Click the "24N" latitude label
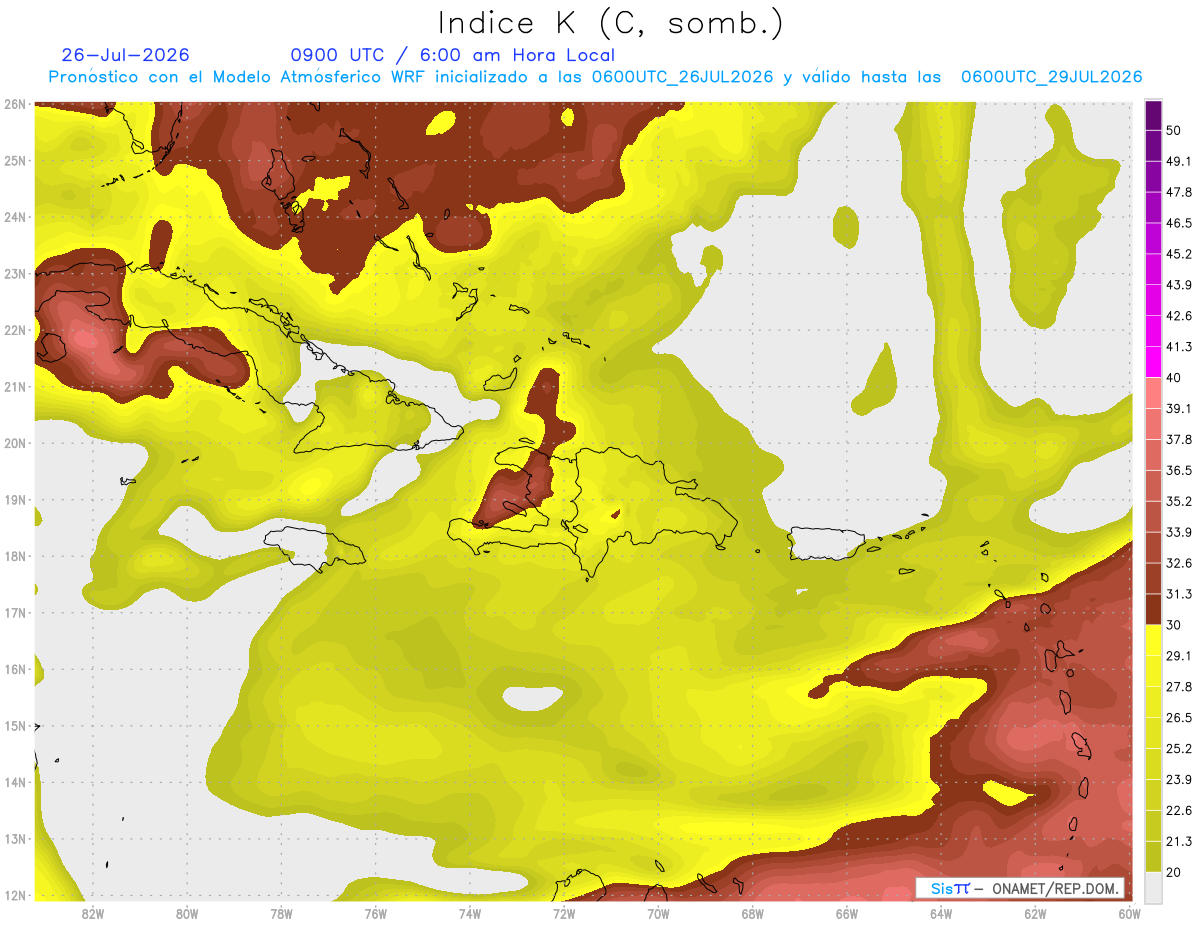The height and width of the screenshot is (927, 1200). point(15,217)
